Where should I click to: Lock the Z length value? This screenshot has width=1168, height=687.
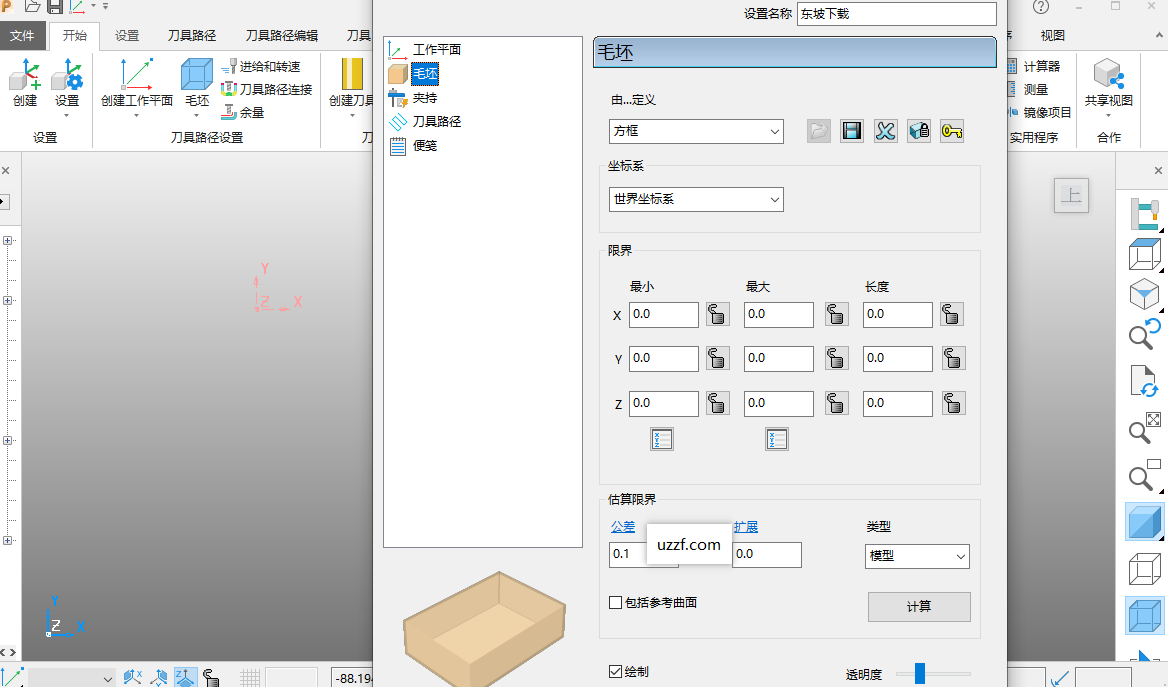pyautogui.click(x=953, y=403)
